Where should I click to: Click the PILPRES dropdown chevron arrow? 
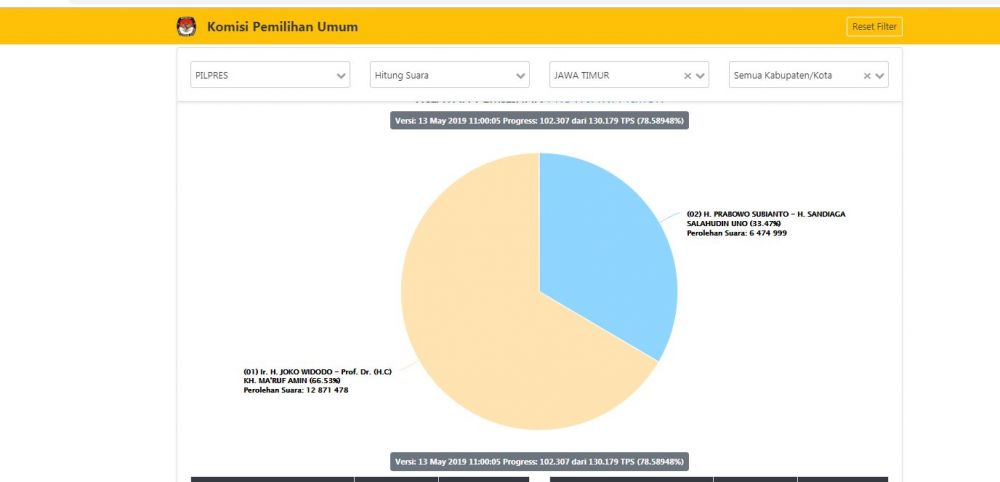click(341, 75)
